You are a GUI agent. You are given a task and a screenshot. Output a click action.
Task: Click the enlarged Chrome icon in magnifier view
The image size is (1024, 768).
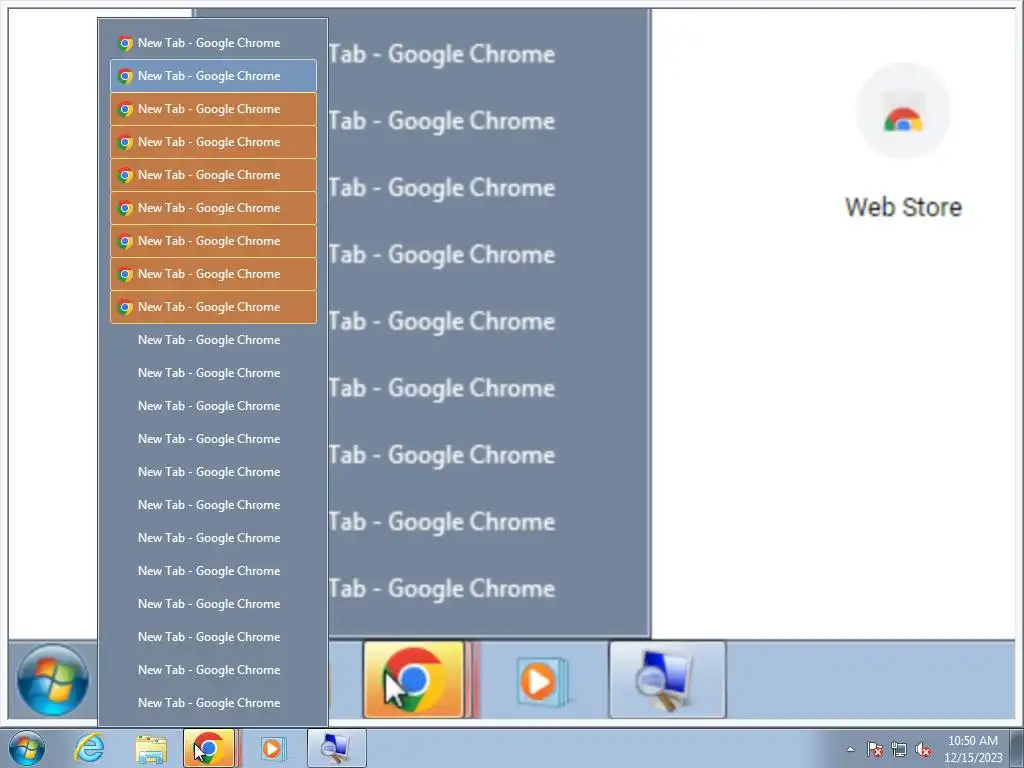pyautogui.click(x=413, y=679)
